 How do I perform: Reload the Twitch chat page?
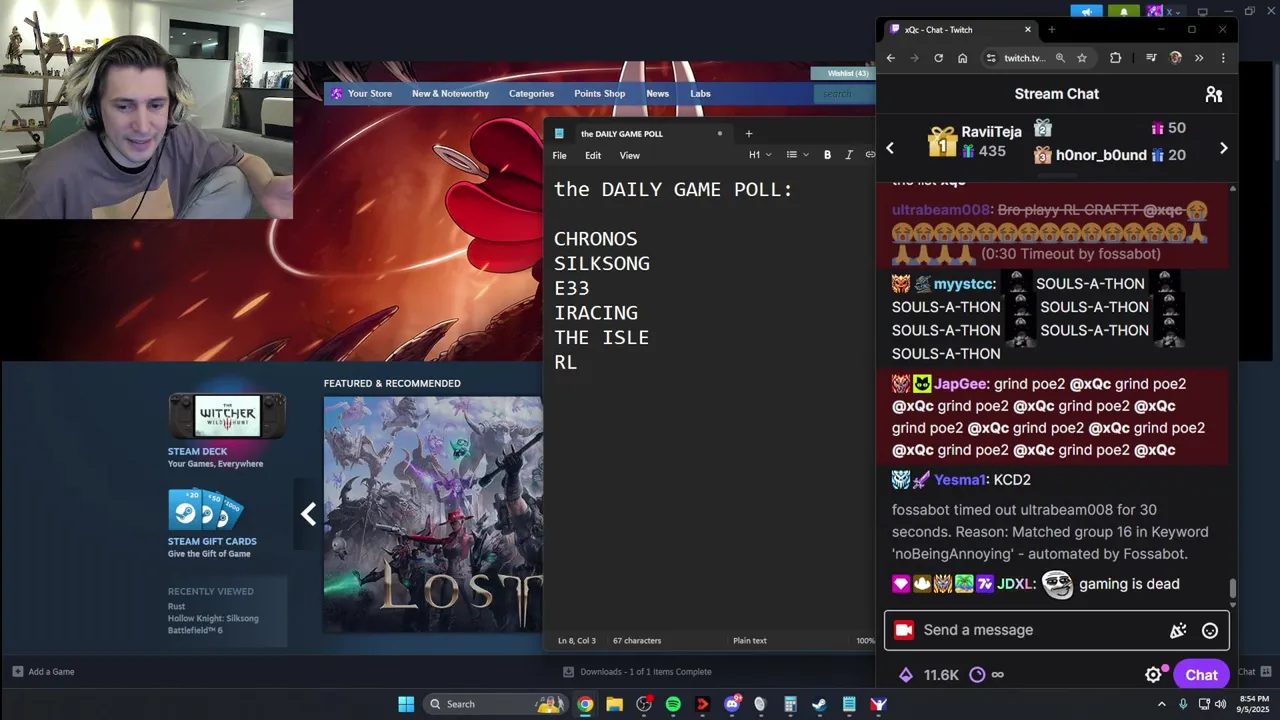pyautogui.click(x=938, y=58)
